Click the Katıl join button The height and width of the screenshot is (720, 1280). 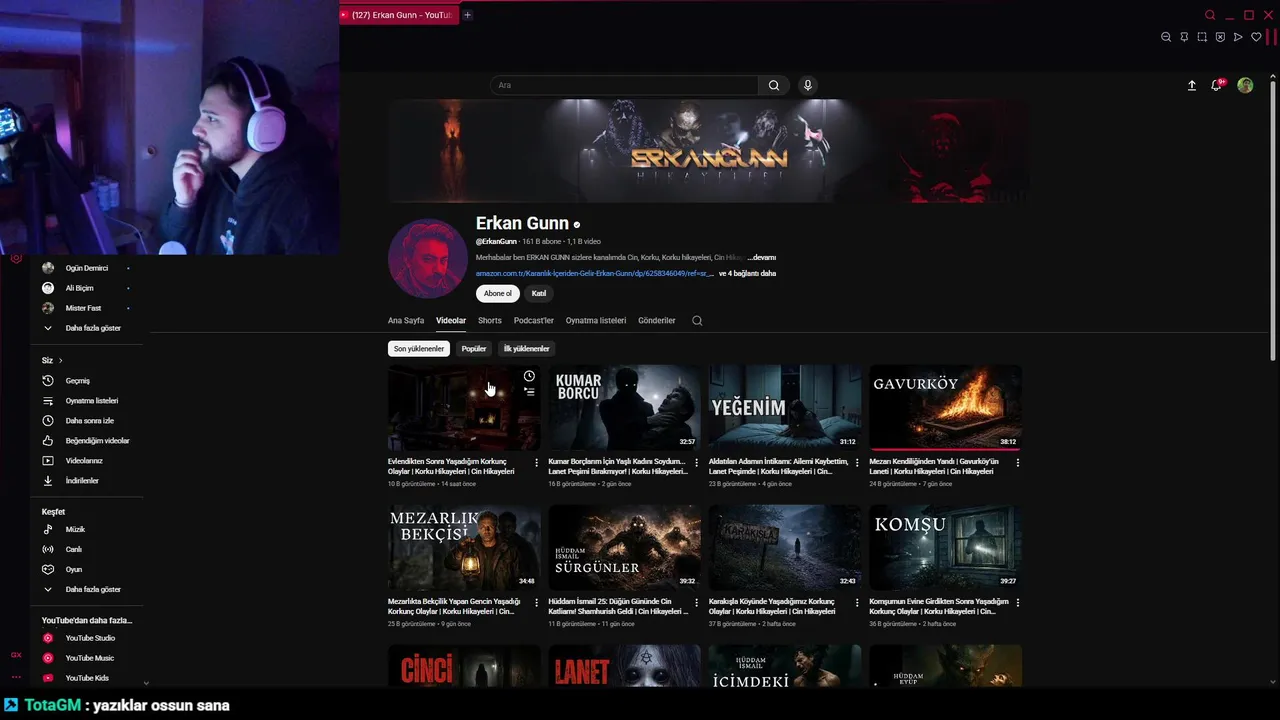[539, 294]
